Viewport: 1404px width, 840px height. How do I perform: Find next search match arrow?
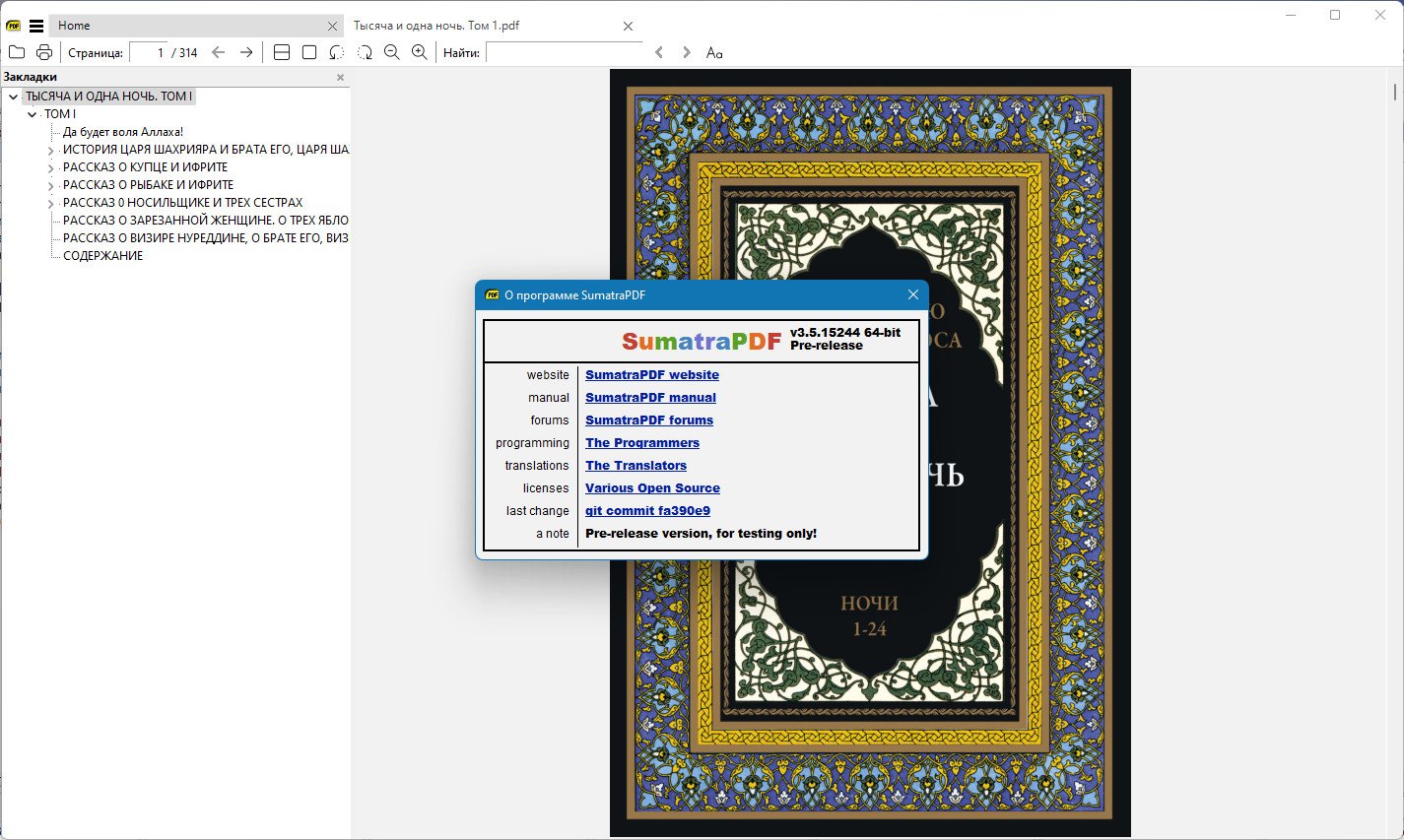(x=687, y=52)
